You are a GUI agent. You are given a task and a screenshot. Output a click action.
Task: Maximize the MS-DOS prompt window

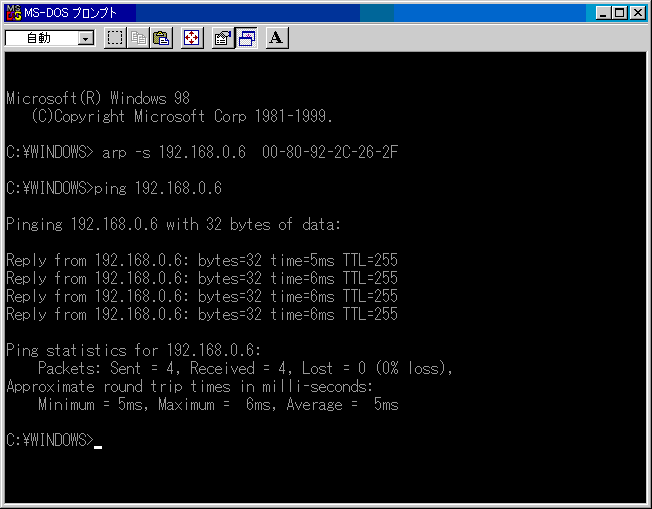620,13
